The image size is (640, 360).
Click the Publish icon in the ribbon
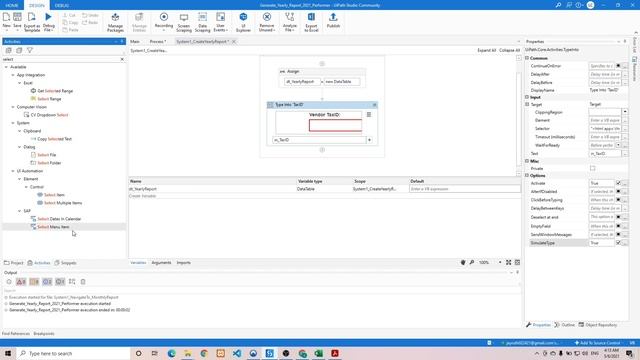pyautogui.click(x=333, y=17)
